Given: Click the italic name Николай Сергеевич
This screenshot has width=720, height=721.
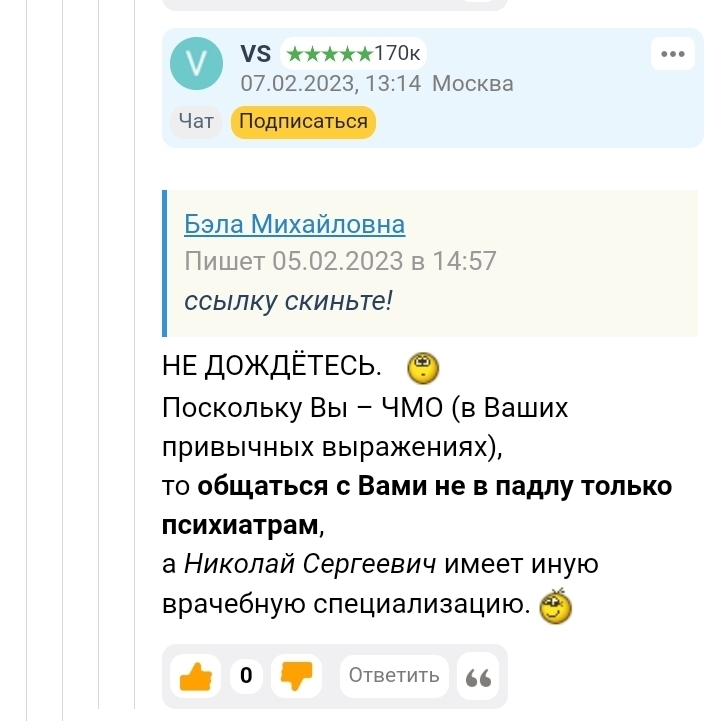Looking at the screenshot, I should tap(310, 565).
